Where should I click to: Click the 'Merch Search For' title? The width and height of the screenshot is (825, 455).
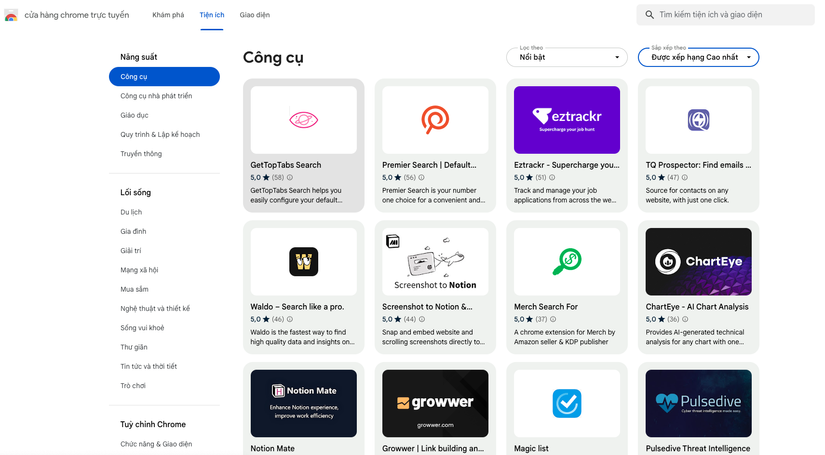(546, 307)
